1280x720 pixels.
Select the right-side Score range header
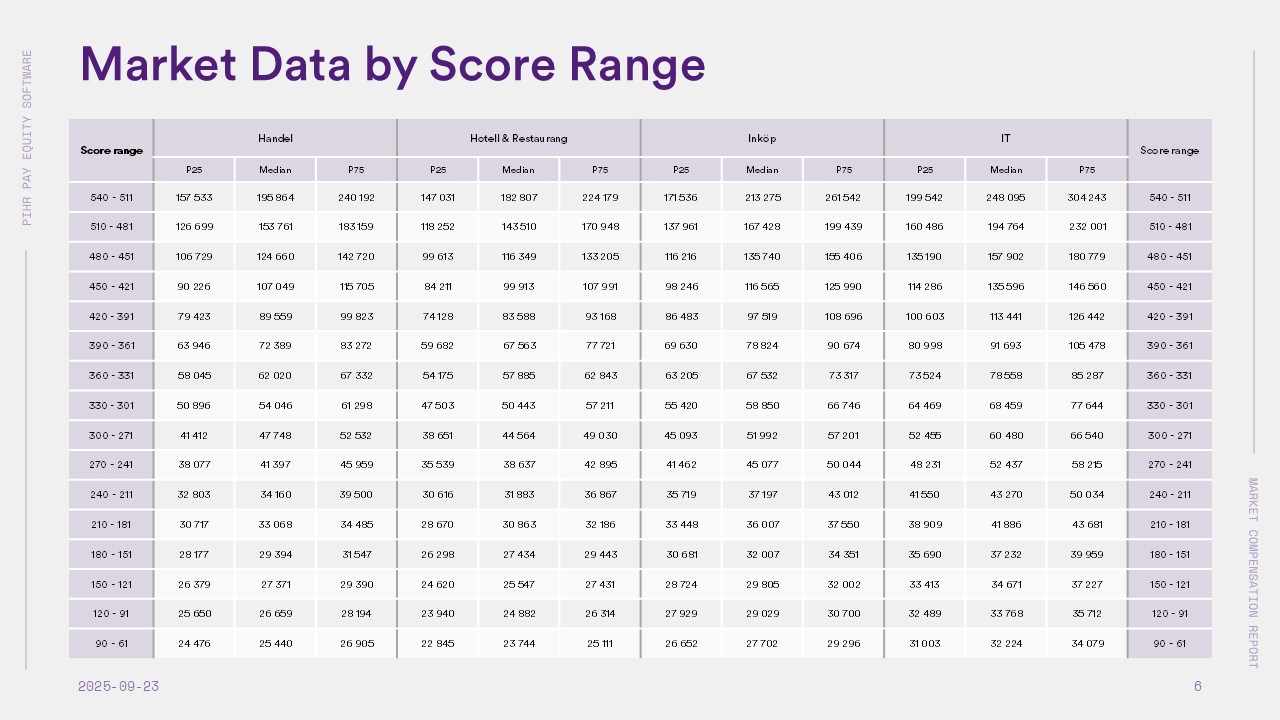tap(1169, 150)
